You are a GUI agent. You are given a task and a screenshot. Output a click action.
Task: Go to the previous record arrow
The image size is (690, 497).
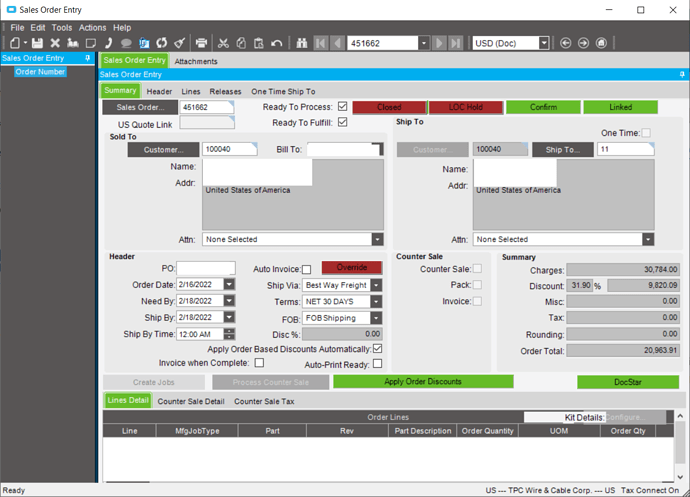(338, 43)
